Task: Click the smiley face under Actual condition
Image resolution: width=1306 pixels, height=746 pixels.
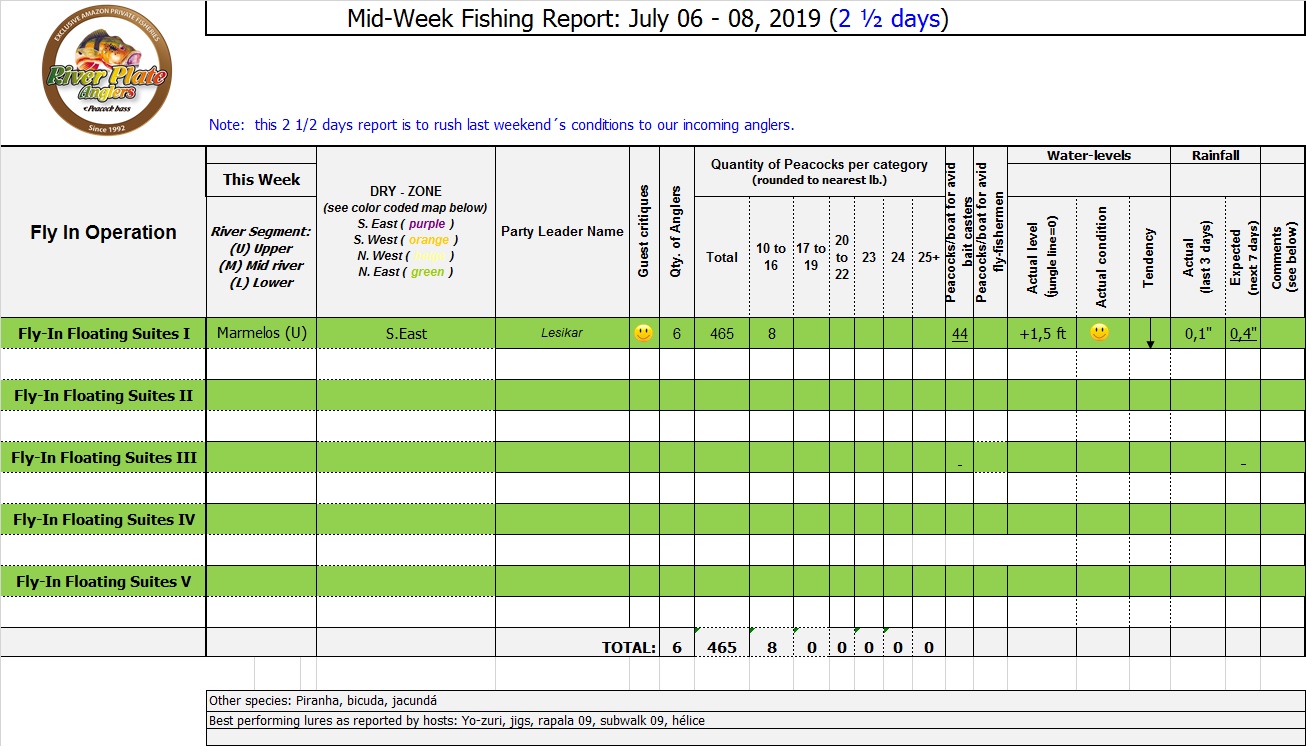Action: click(x=1100, y=333)
